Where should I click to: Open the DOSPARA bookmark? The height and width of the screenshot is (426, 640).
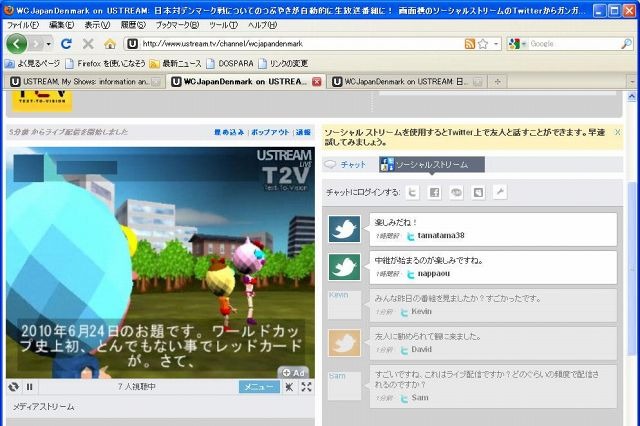pos(230,63)
